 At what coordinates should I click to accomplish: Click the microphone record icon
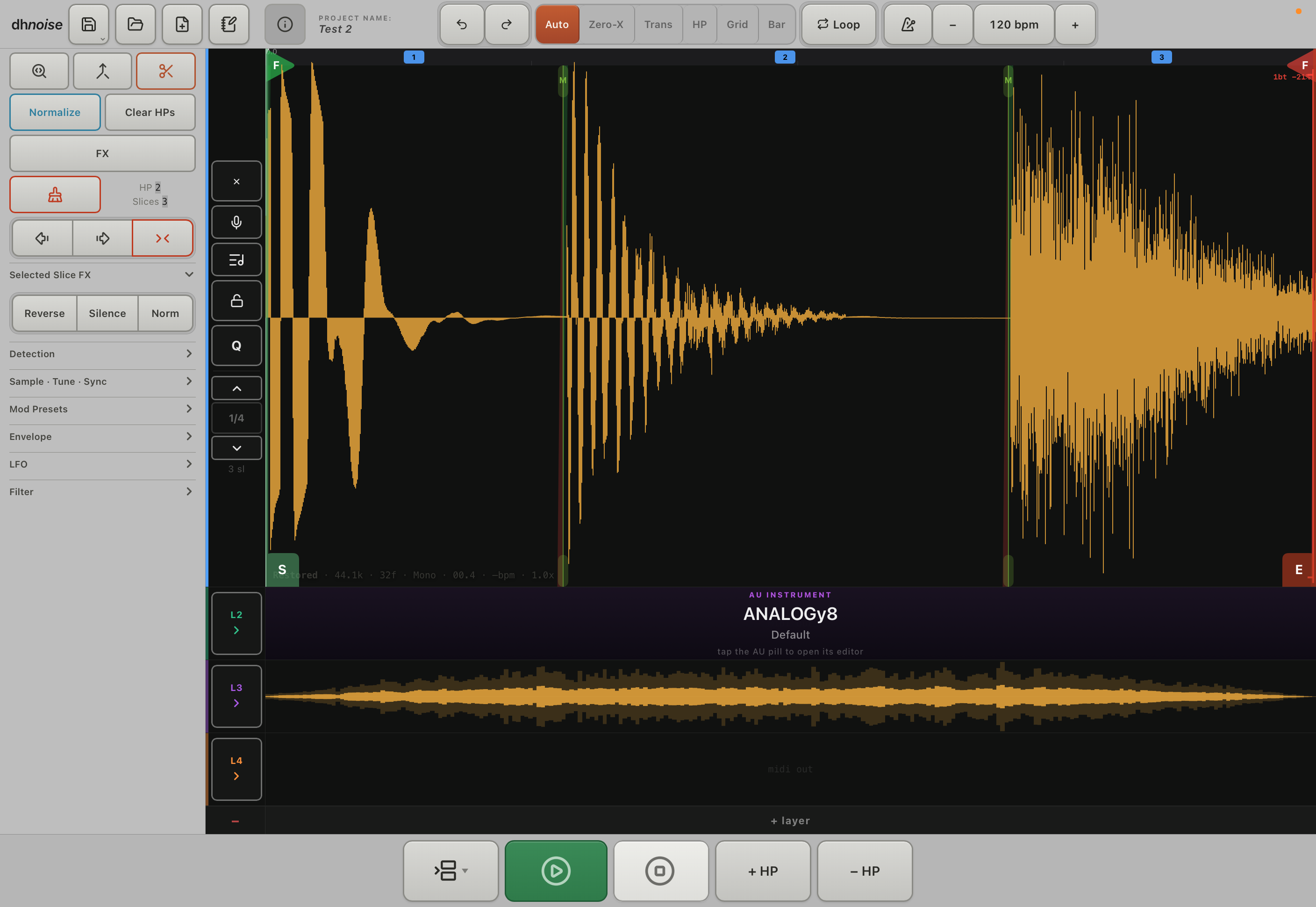tap(236, 222)
